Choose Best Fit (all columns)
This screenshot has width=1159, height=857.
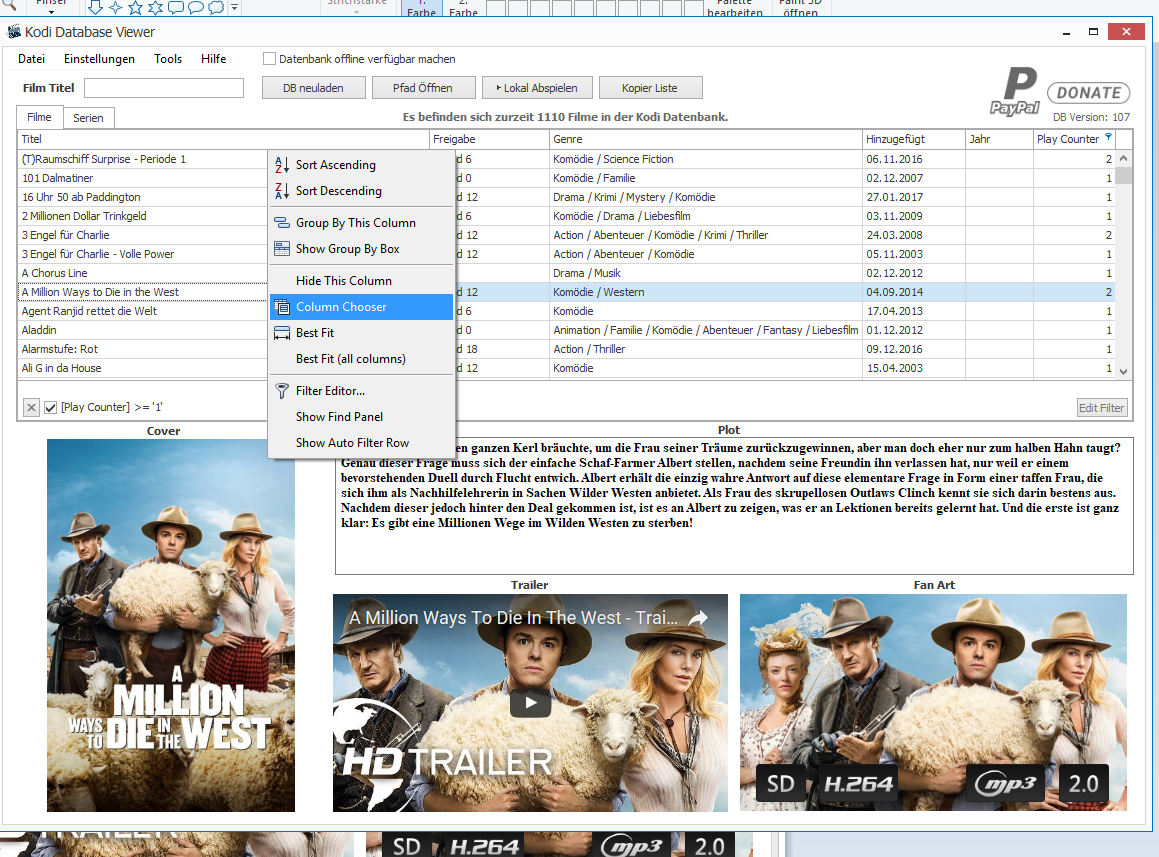point(361,359)
